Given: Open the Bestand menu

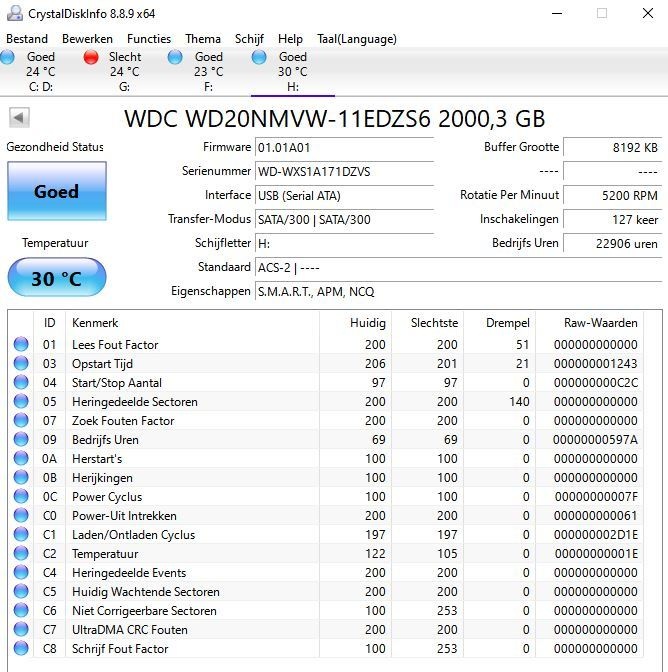Looking at the screenshot, I should pyautogui.click(x=27, y=39).
